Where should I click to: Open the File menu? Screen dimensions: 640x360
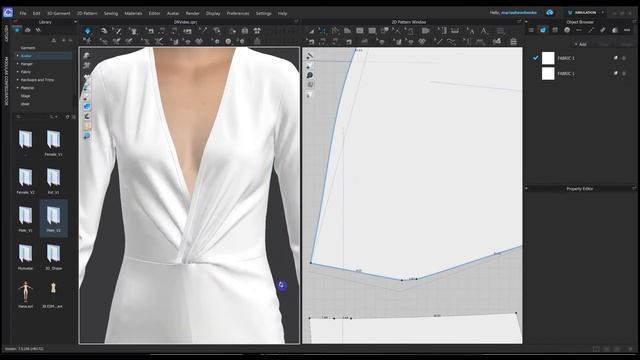coord(23,13)
